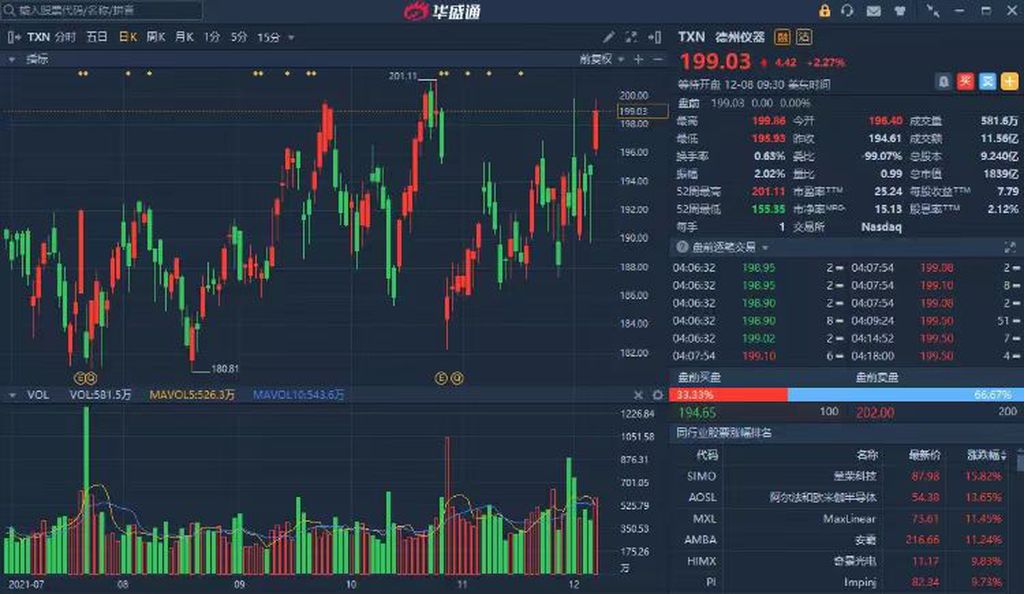The height and width of the screenshot is (594, 1024).
Task: Sort by 涨跌幅 column header
Action: click(x=986, y=455)
